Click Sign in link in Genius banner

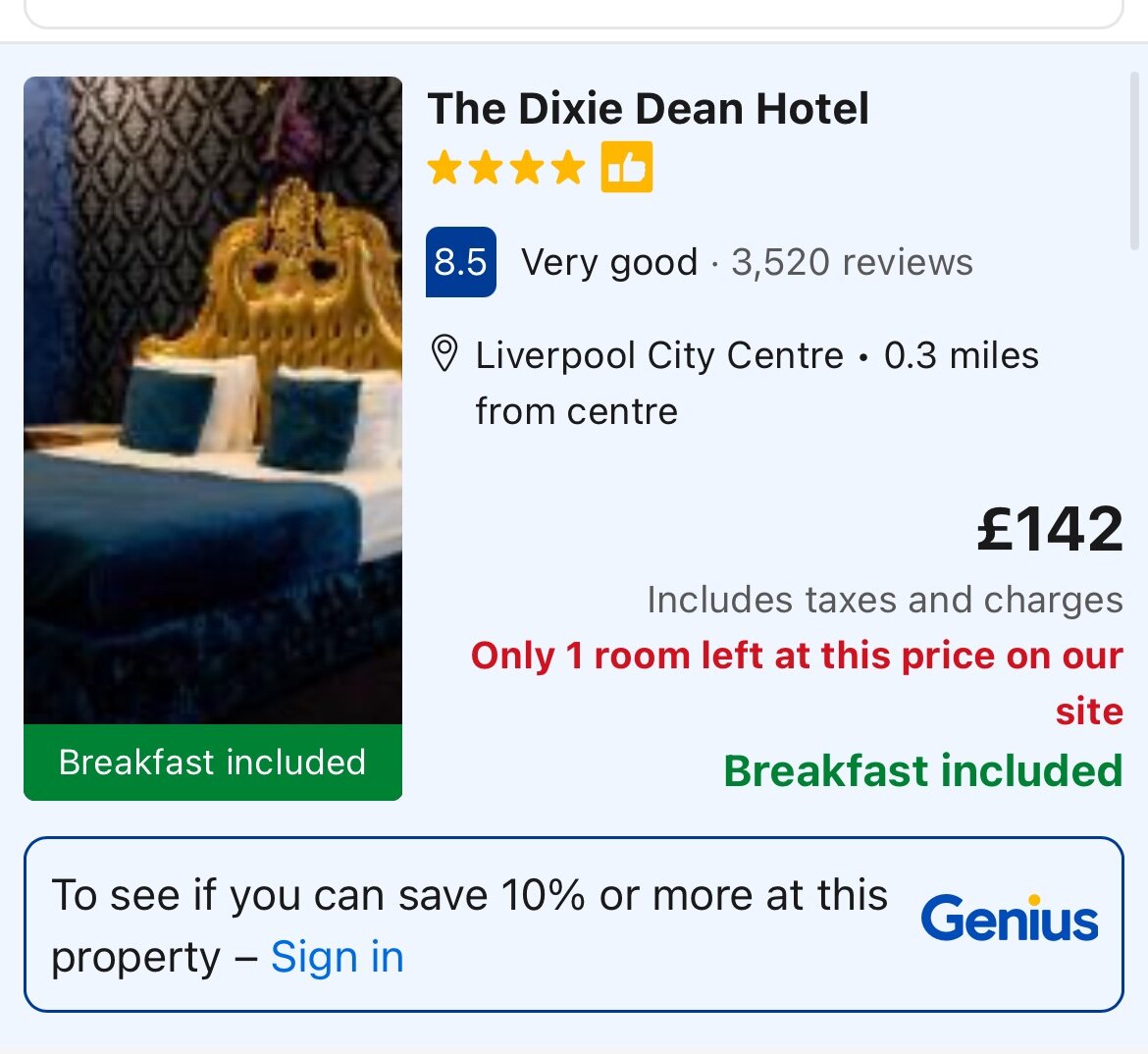(338, 956)
